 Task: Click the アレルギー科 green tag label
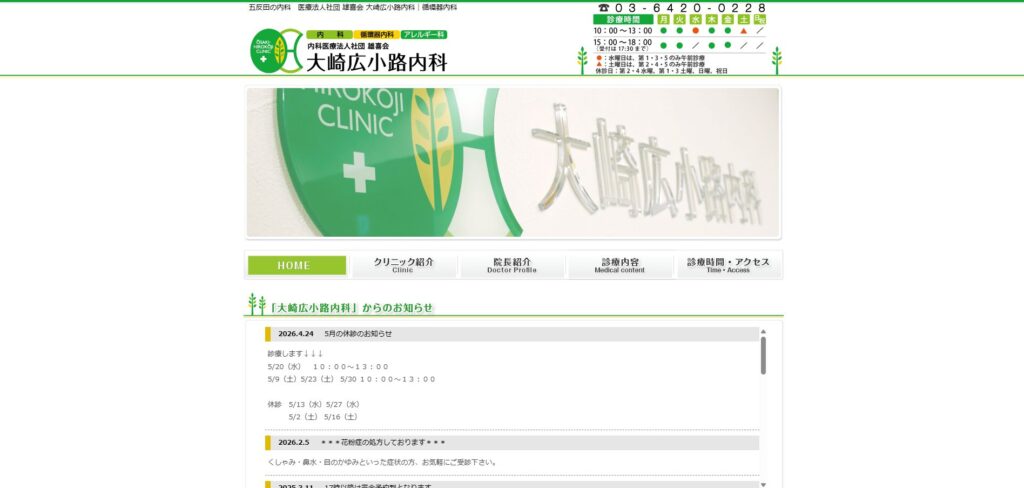click(424, 35)
